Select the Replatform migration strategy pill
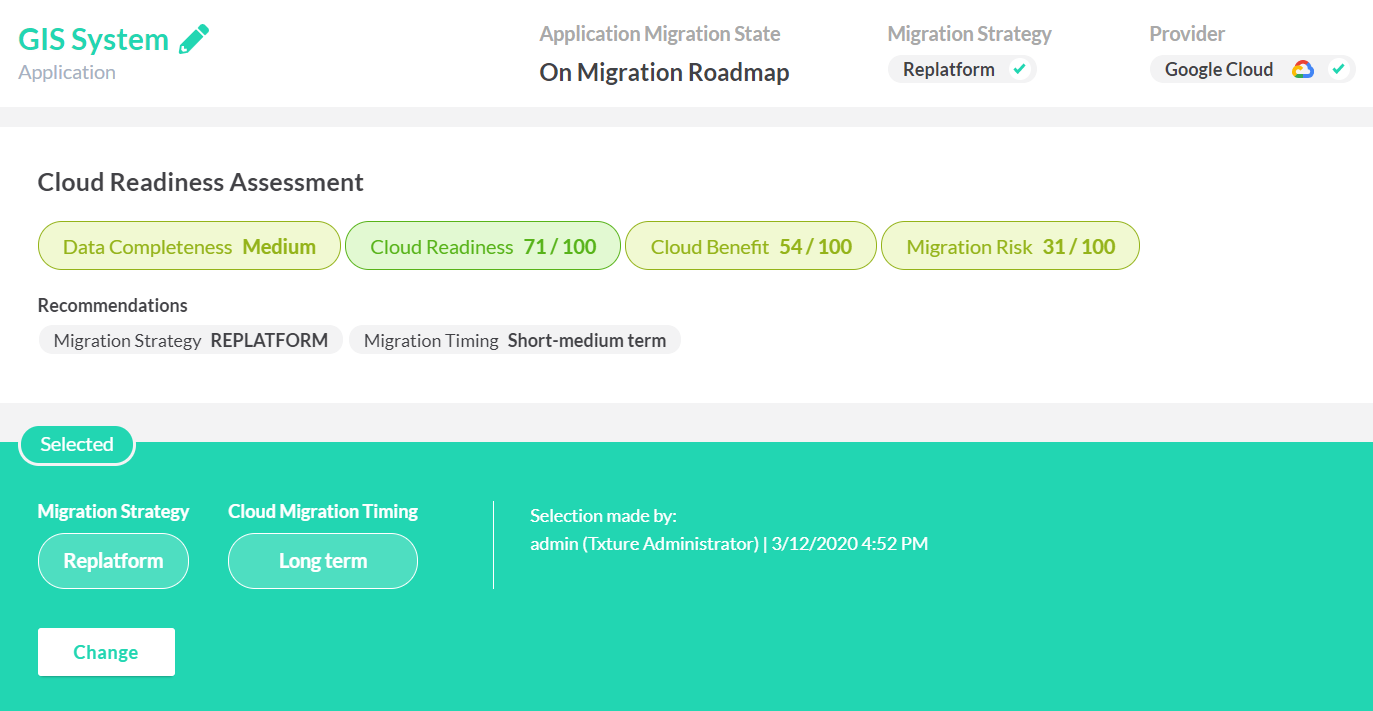This screenshot has width=1373, height=711. 113,561
